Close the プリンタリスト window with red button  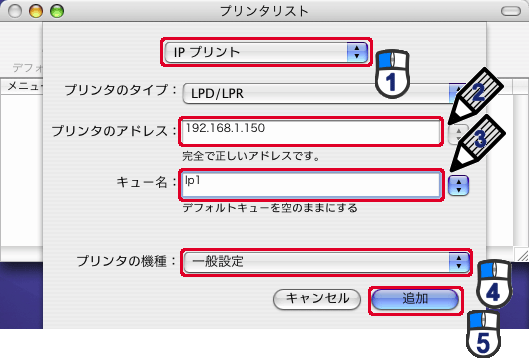[x=15, y=11]
